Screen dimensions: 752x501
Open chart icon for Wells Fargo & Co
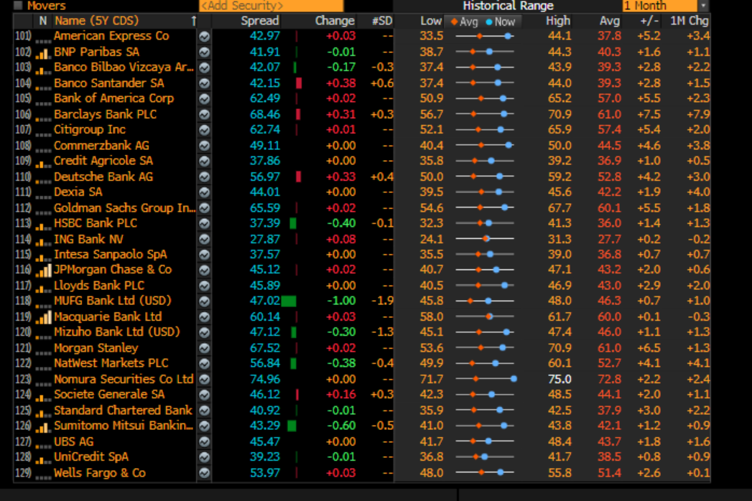(x=204, y=473)
